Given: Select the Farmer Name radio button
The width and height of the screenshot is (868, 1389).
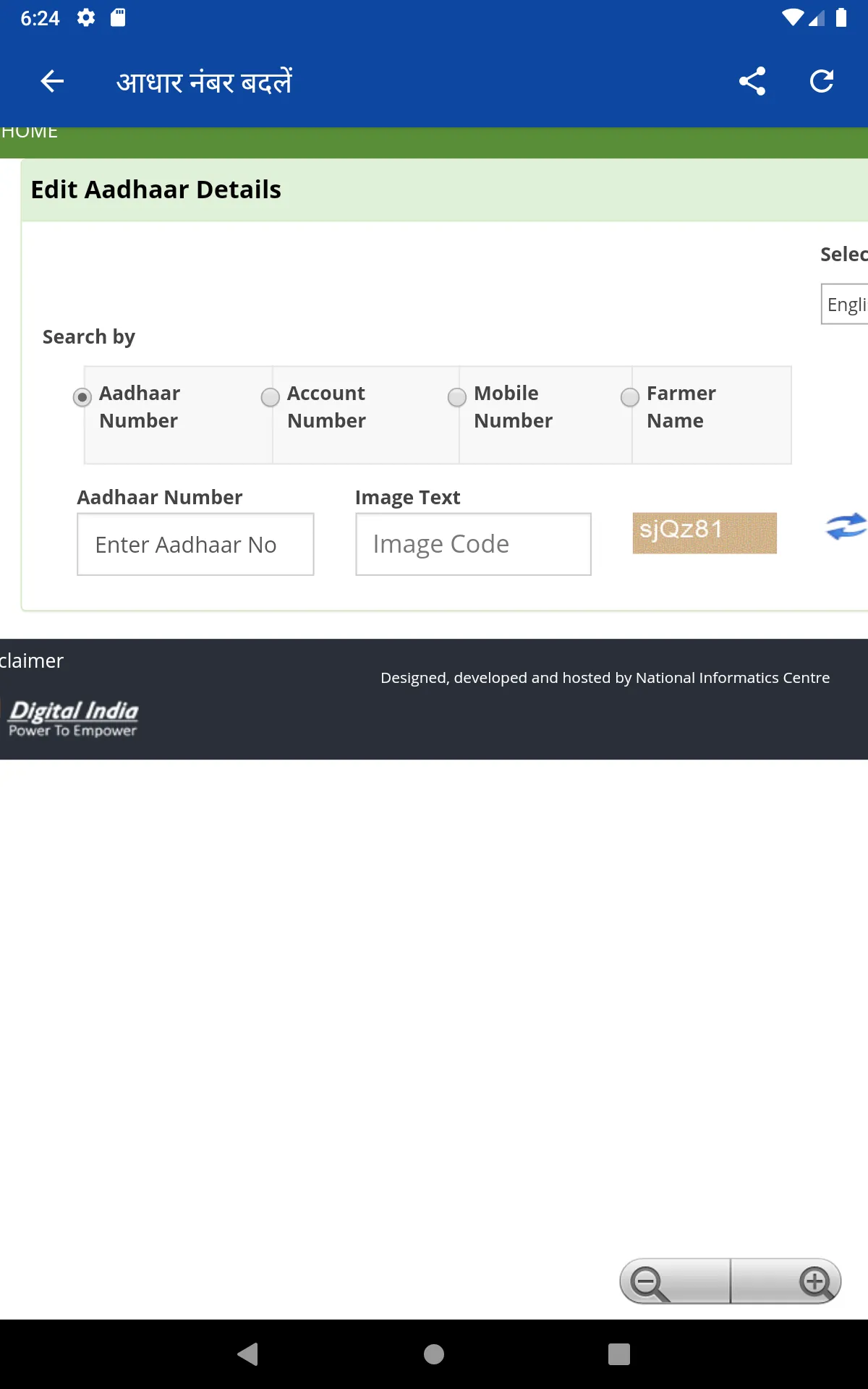Looking at the screenshot, I should (x=630, y=397).
